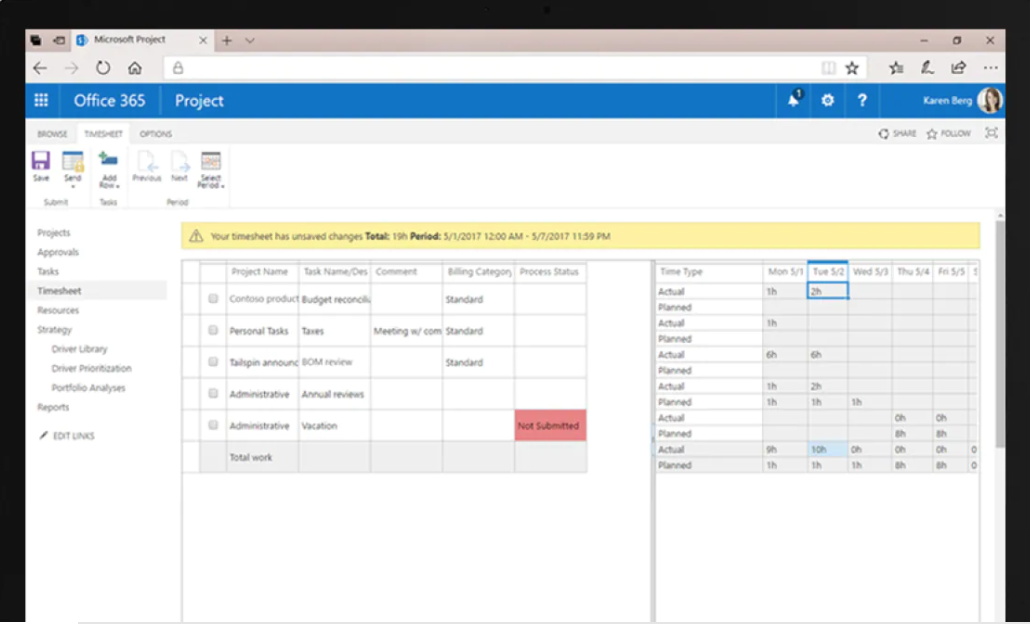Open Driver Prioritization link
The image size is (1030, 624).
(x=91, y=368)
